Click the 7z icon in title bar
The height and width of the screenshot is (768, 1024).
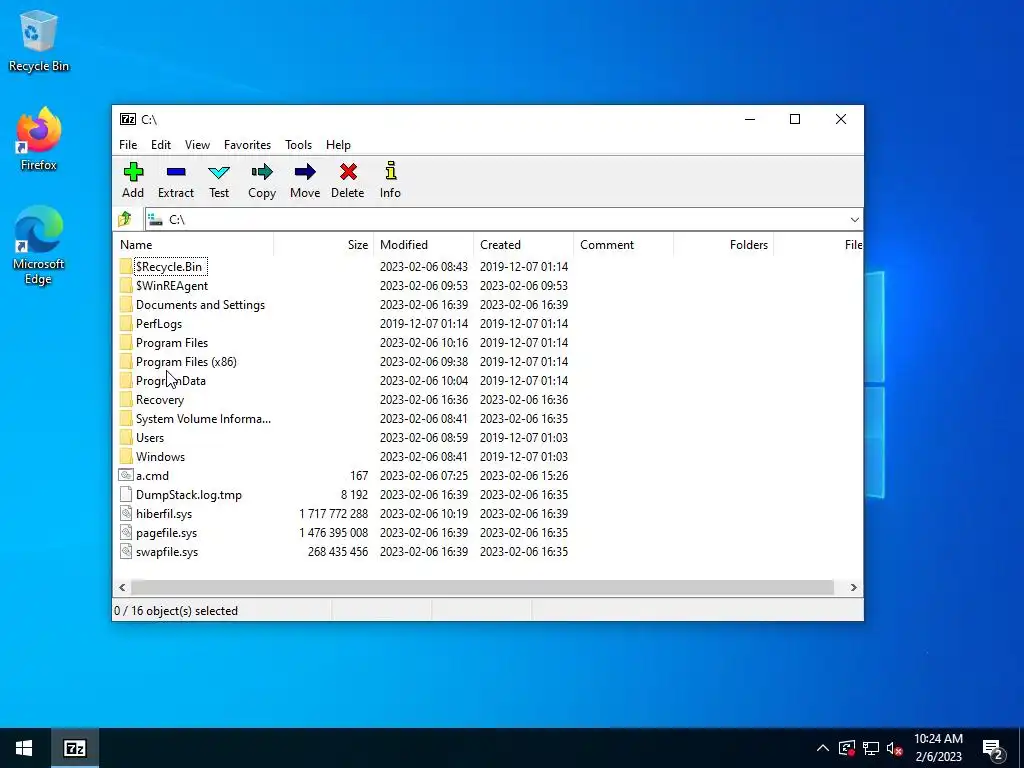coord(128,119)
